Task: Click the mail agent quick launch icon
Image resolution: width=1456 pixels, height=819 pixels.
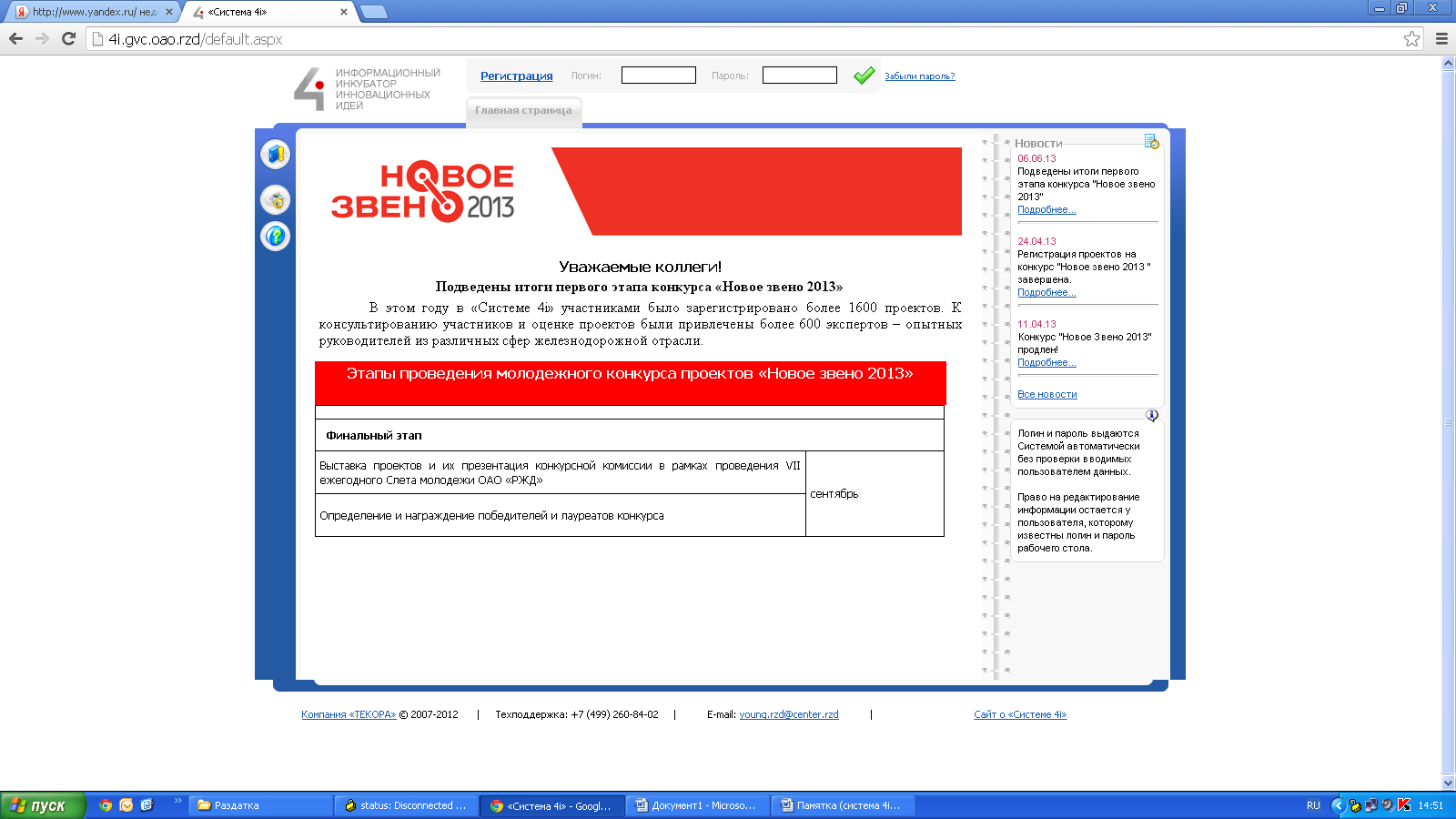Action: (126, 805)
